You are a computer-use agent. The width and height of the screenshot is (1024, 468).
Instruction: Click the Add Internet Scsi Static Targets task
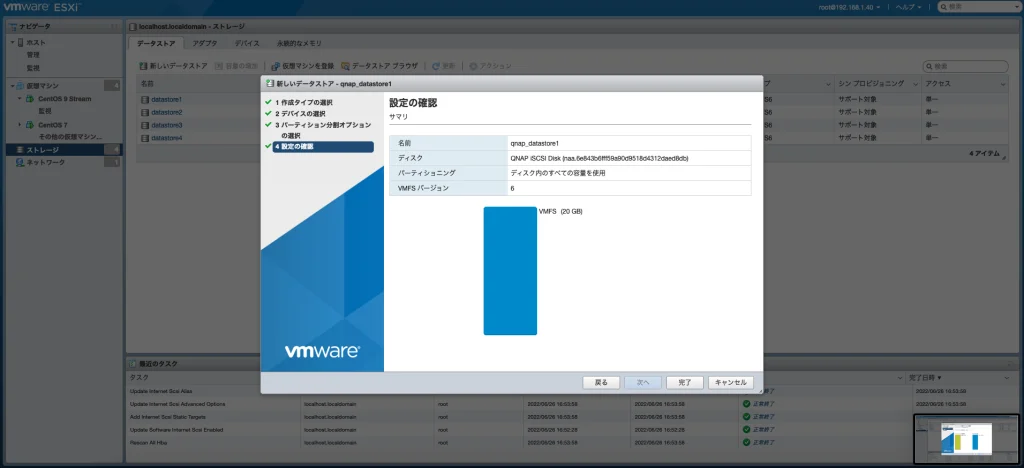point(168,416)
